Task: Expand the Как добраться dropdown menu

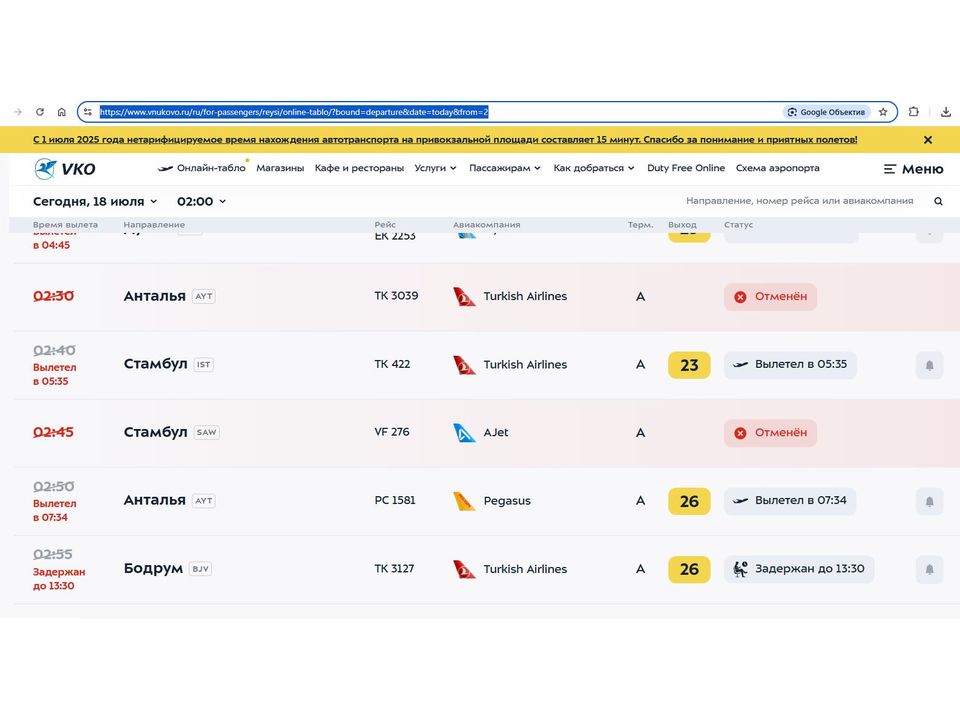Action: click(x=594, y=168)
